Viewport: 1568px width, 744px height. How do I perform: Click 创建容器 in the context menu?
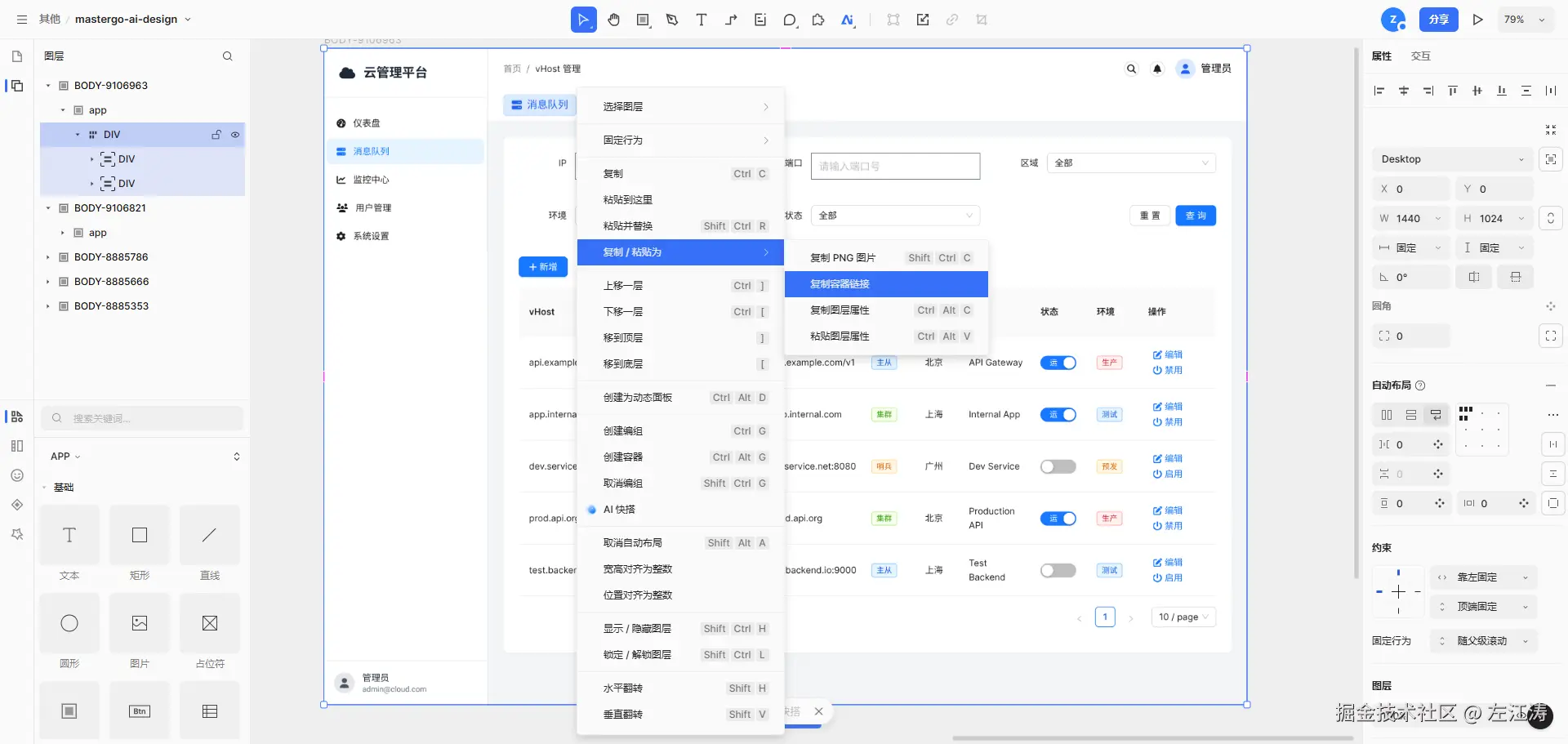click(680, 457)
